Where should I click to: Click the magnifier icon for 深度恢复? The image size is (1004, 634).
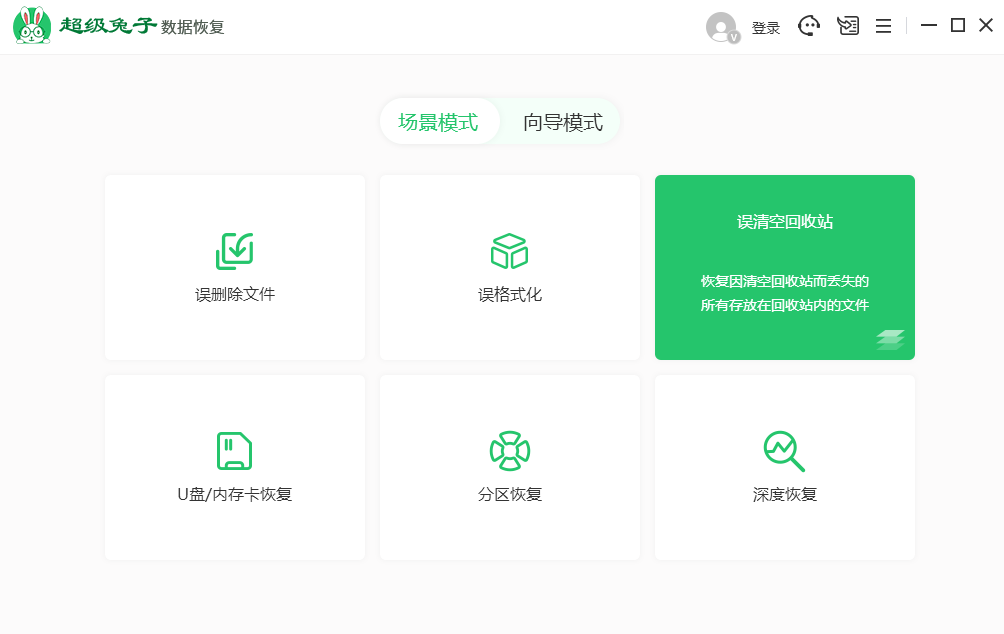784,450
